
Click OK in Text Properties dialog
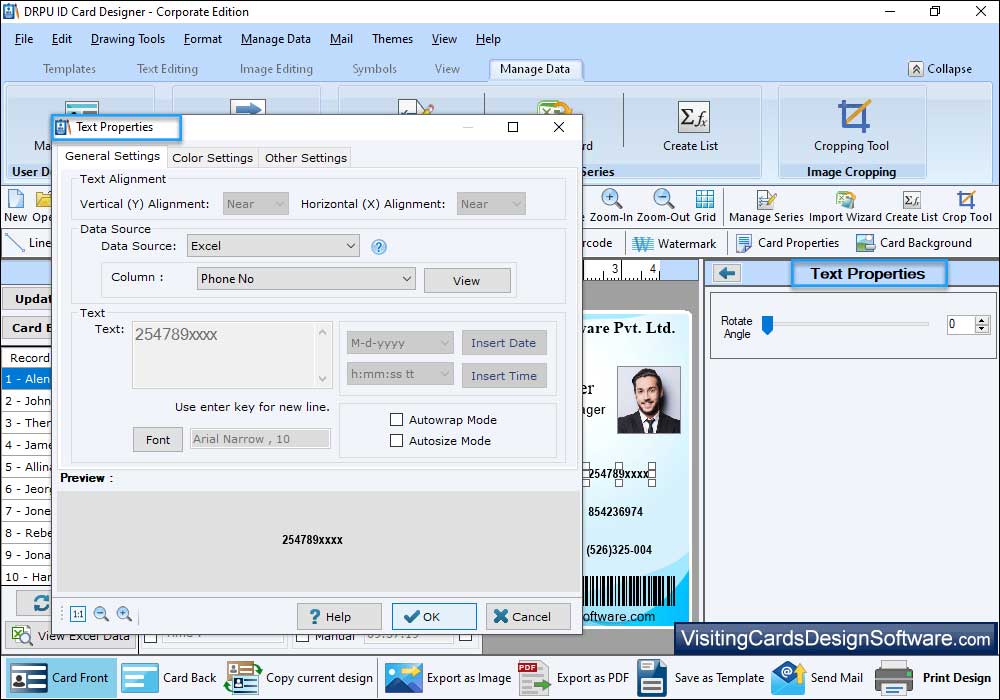(x=434, y=616)
